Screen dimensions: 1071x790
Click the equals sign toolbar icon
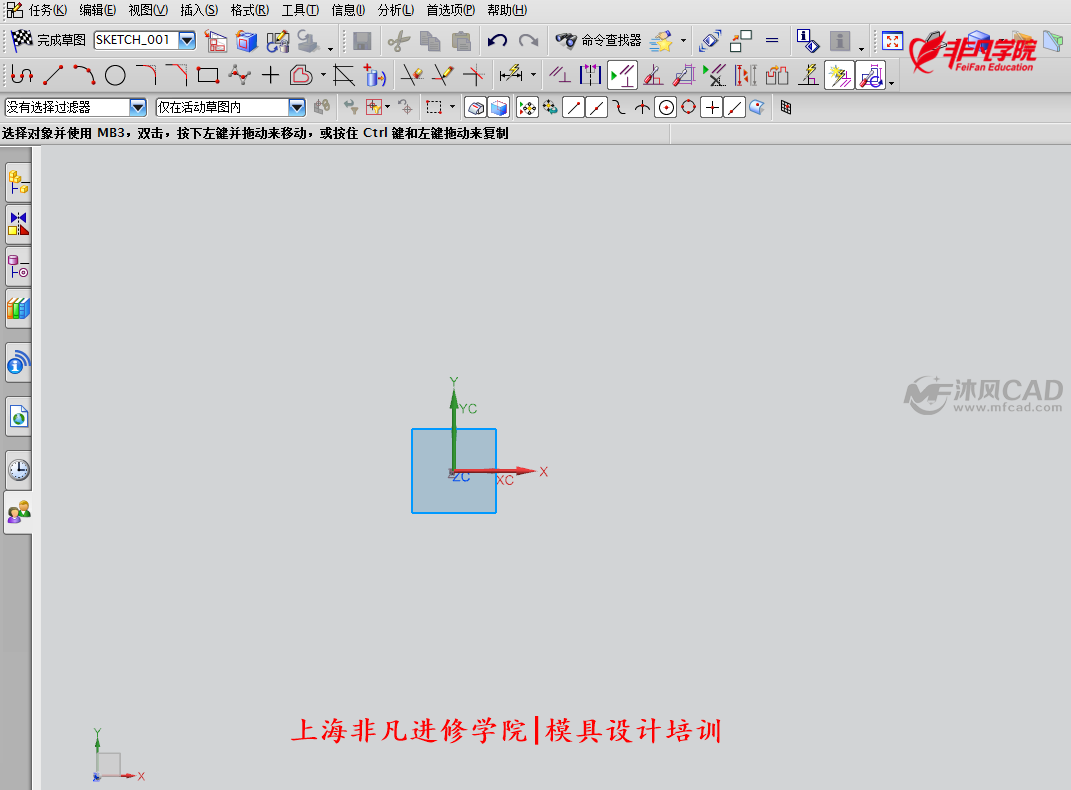772,41
